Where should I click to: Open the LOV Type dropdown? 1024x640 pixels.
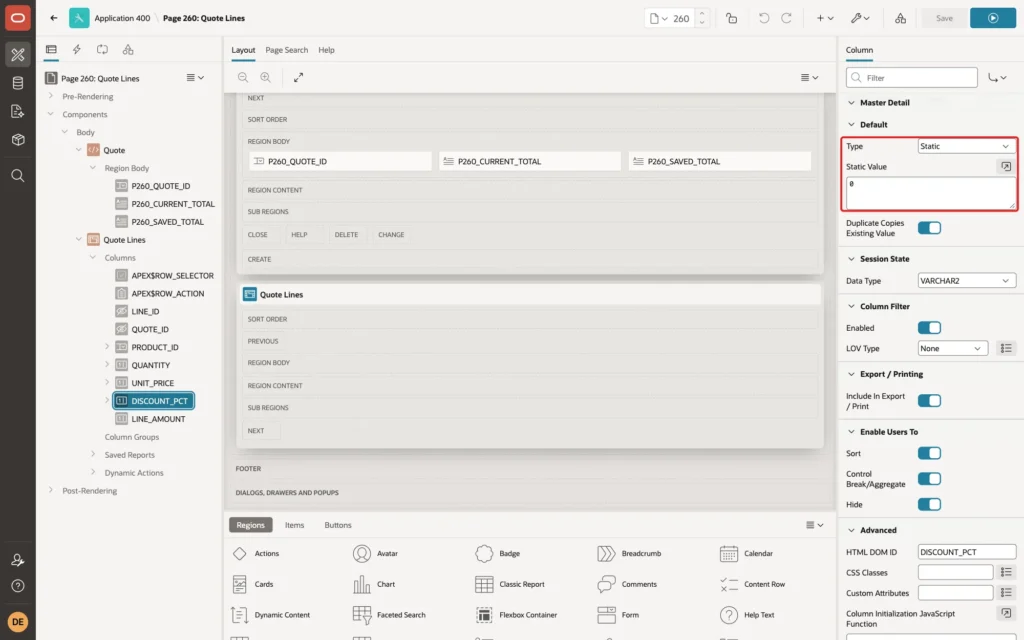pyautogui.click(x=952, y=349)
